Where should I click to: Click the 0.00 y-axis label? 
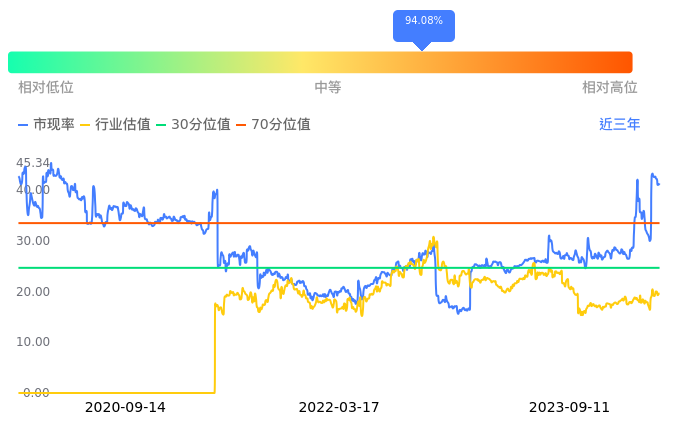pyautogui.click(x=36, y=392)
